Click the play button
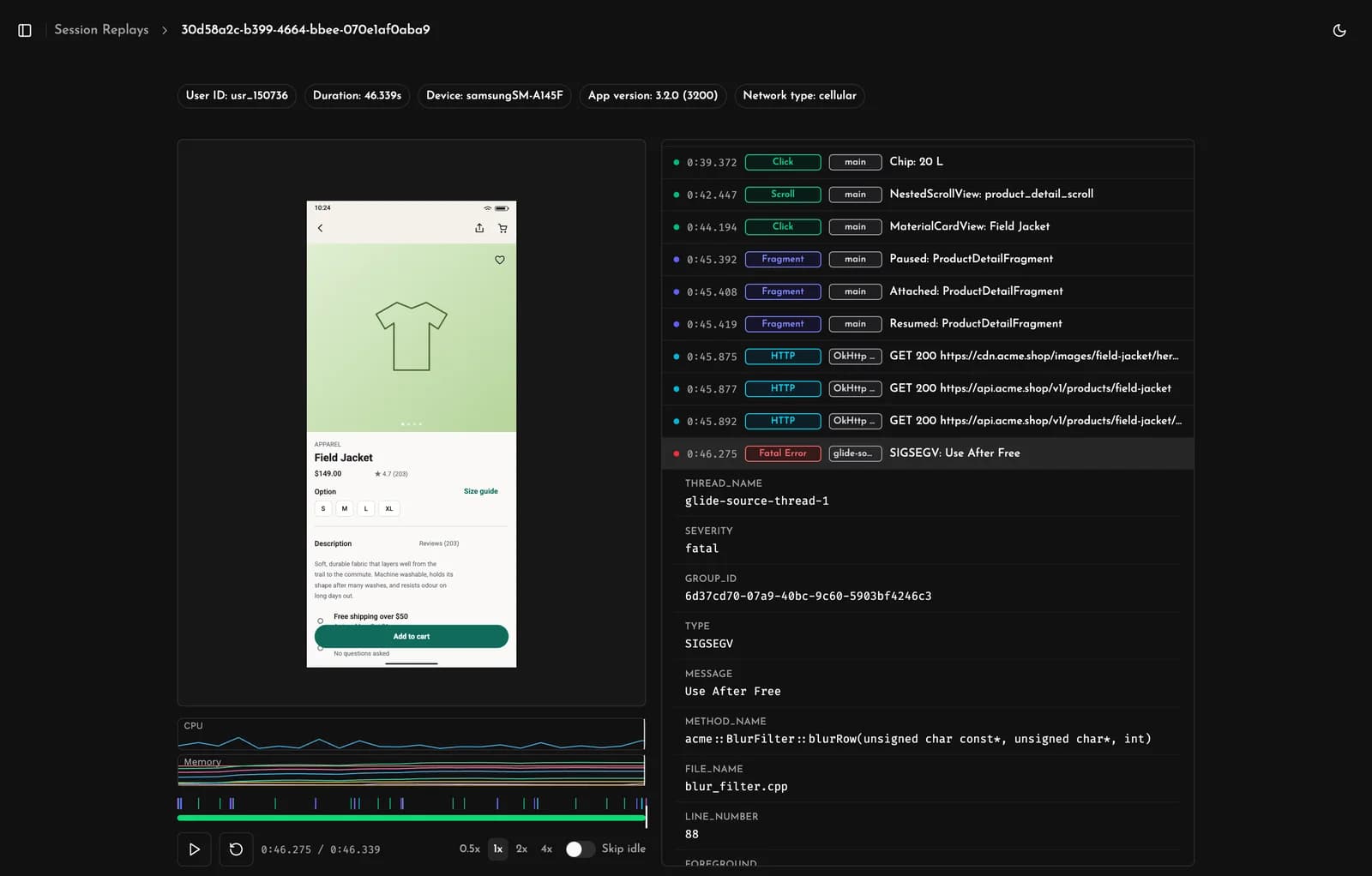Image resolution: width=1372 pixels, height=876 pixels. pyautogui.click(x=195, y=849)
